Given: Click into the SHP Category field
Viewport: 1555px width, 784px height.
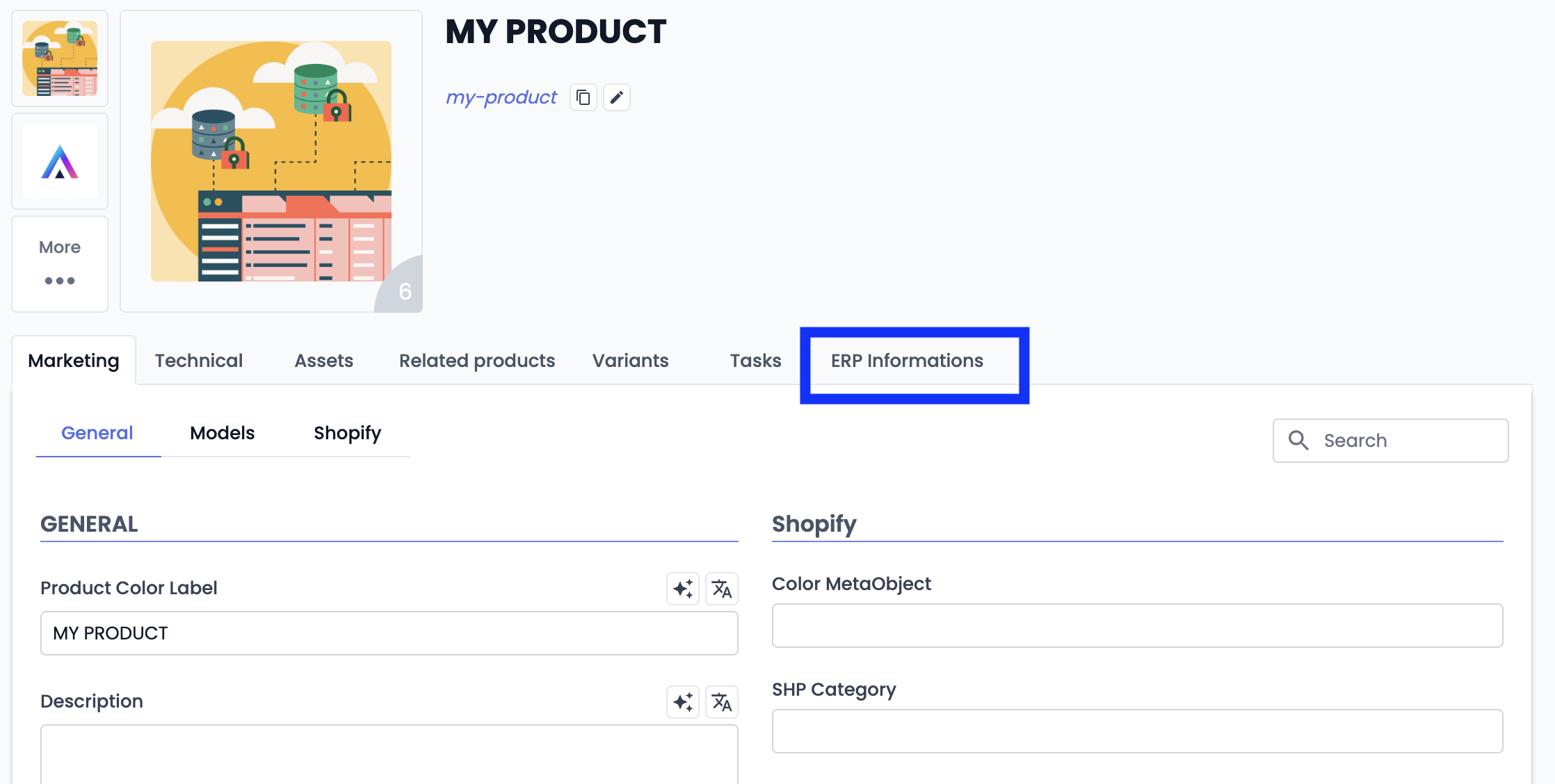Looking at the screenshot, I should coord(1137,731).
